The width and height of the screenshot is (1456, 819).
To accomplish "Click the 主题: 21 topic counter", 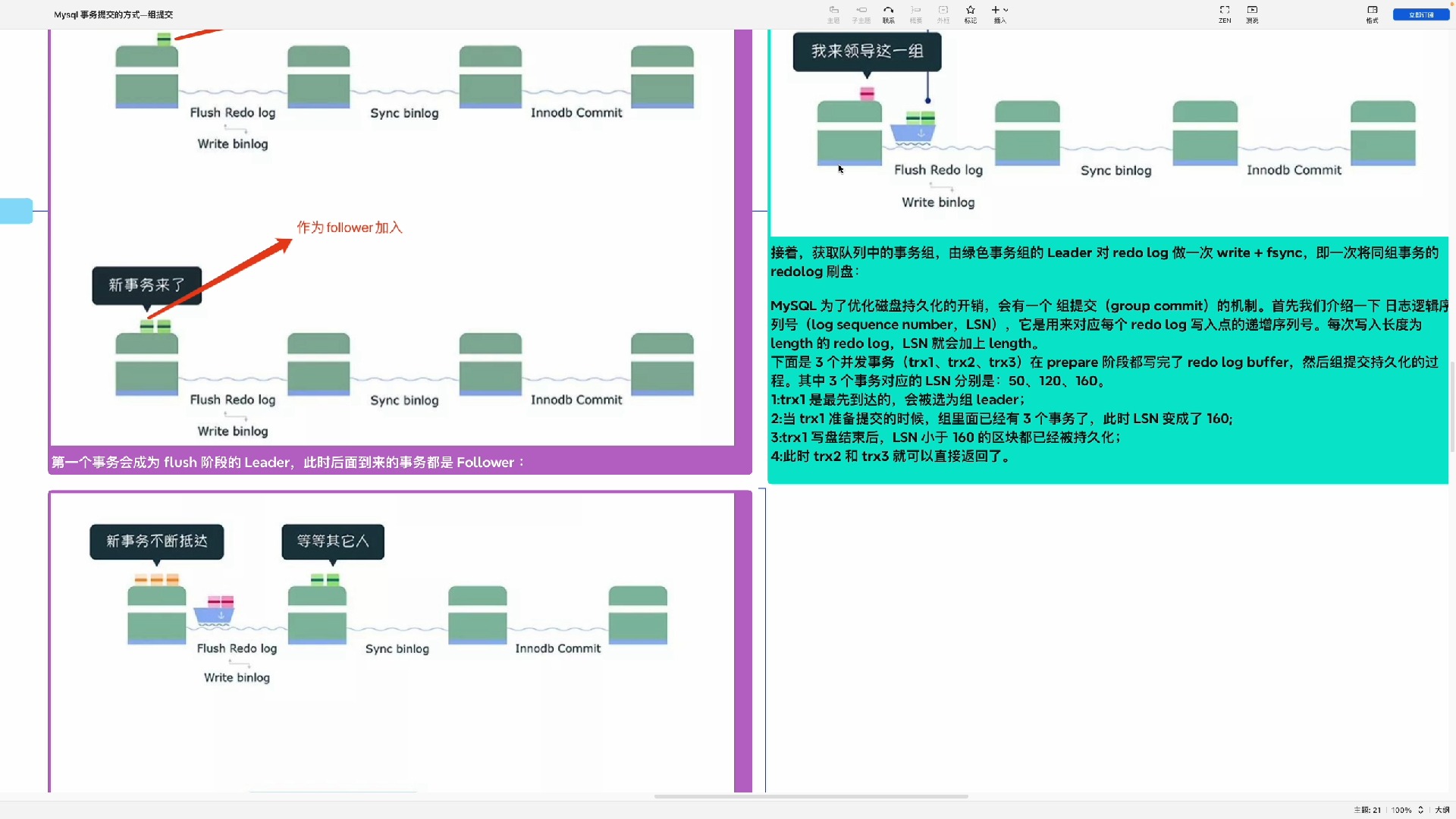I will tap(1367, 810).
